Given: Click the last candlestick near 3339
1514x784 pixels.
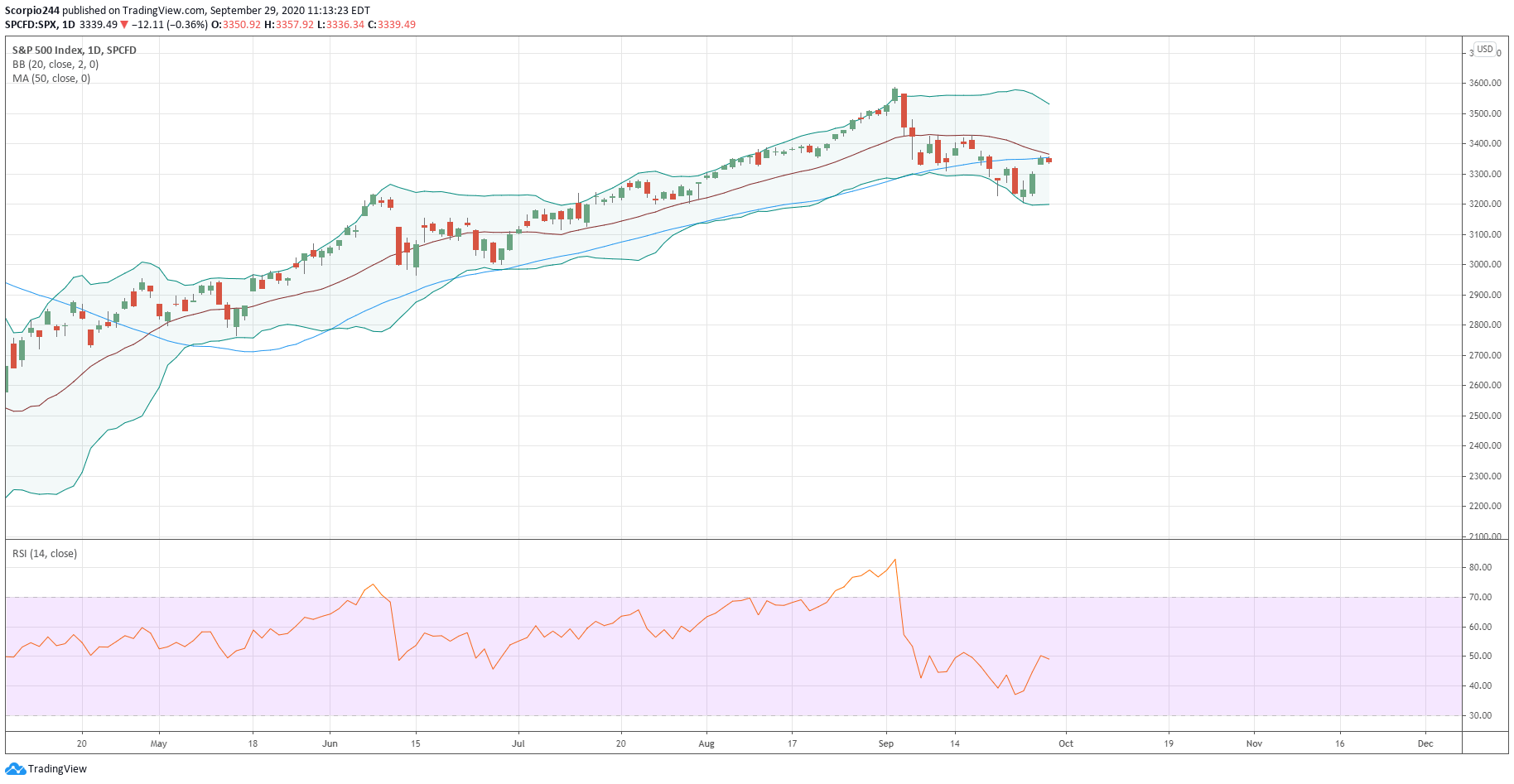Looking at the screenshot, I should pyautogui.click(x=1049, y=160).
